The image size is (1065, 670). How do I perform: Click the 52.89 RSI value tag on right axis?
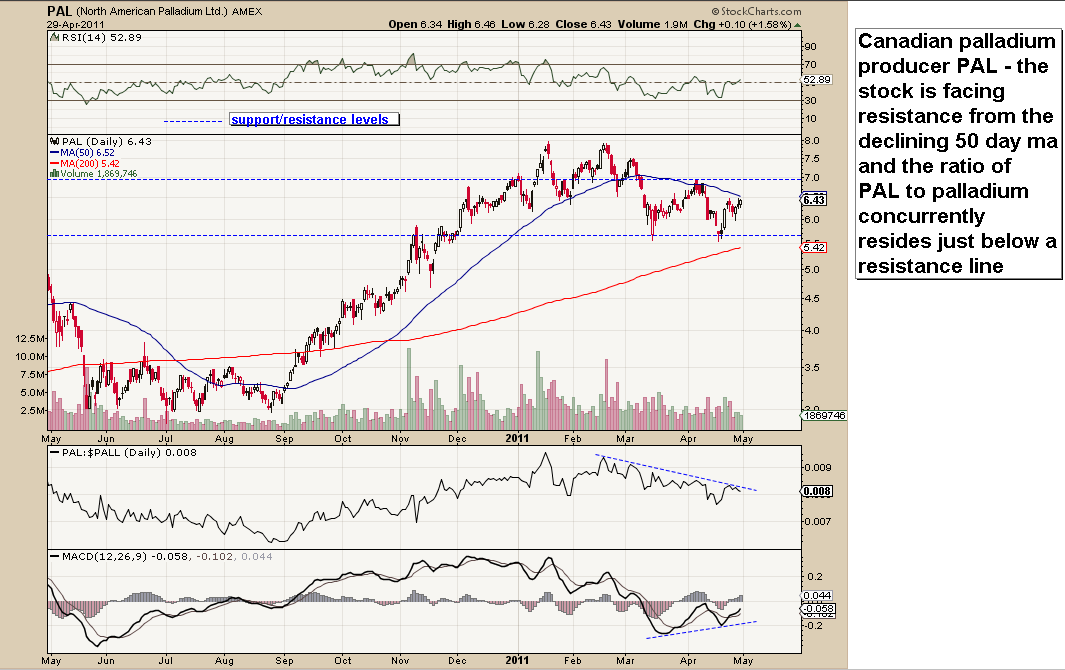[x=817, y=80]
